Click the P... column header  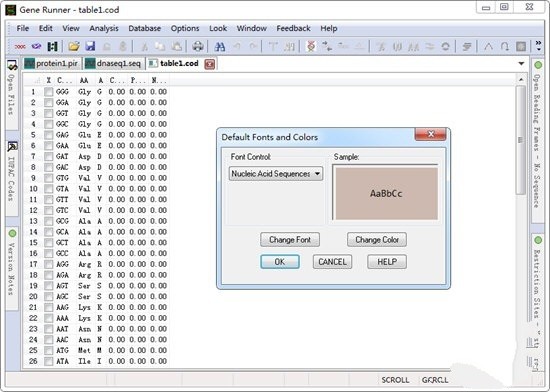[x=138, y=80]
